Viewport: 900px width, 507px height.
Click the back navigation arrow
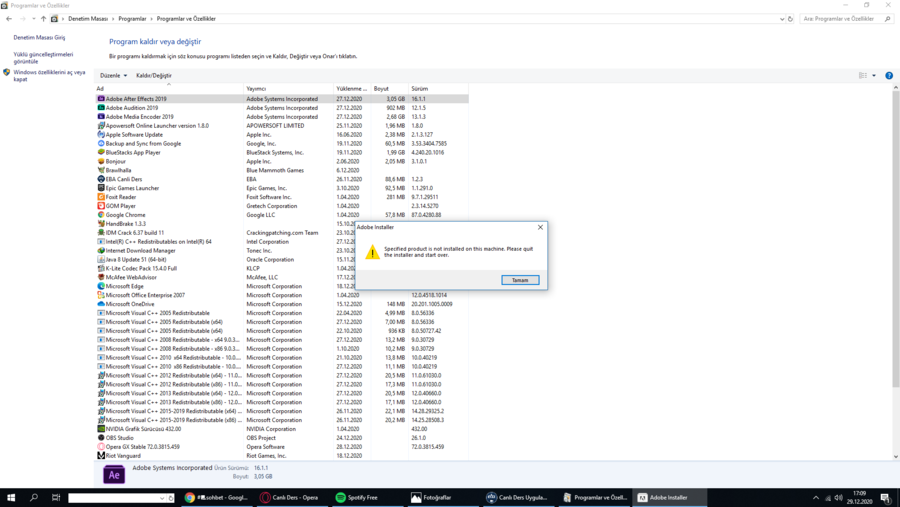[9, 19]
